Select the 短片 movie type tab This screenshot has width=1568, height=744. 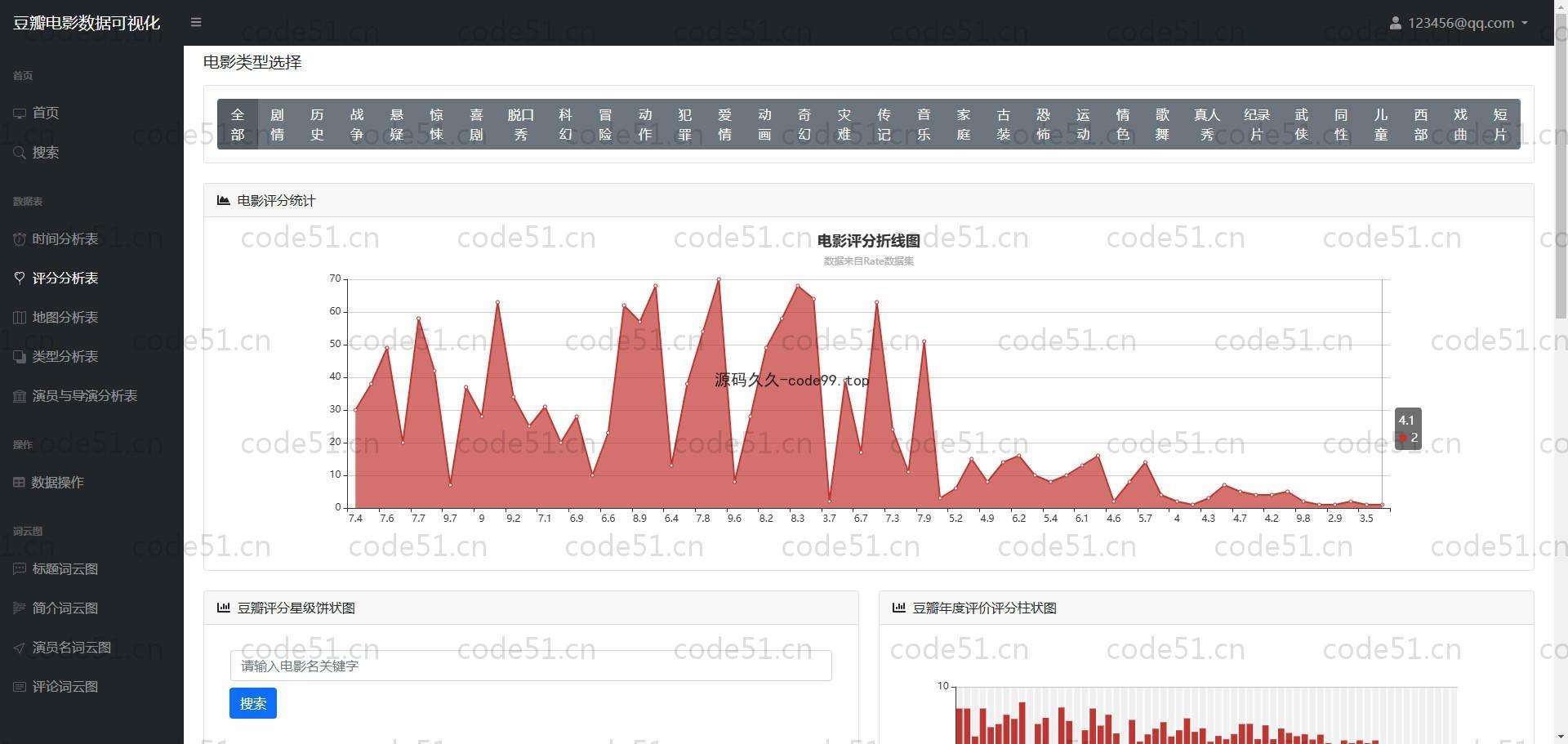1500,124
